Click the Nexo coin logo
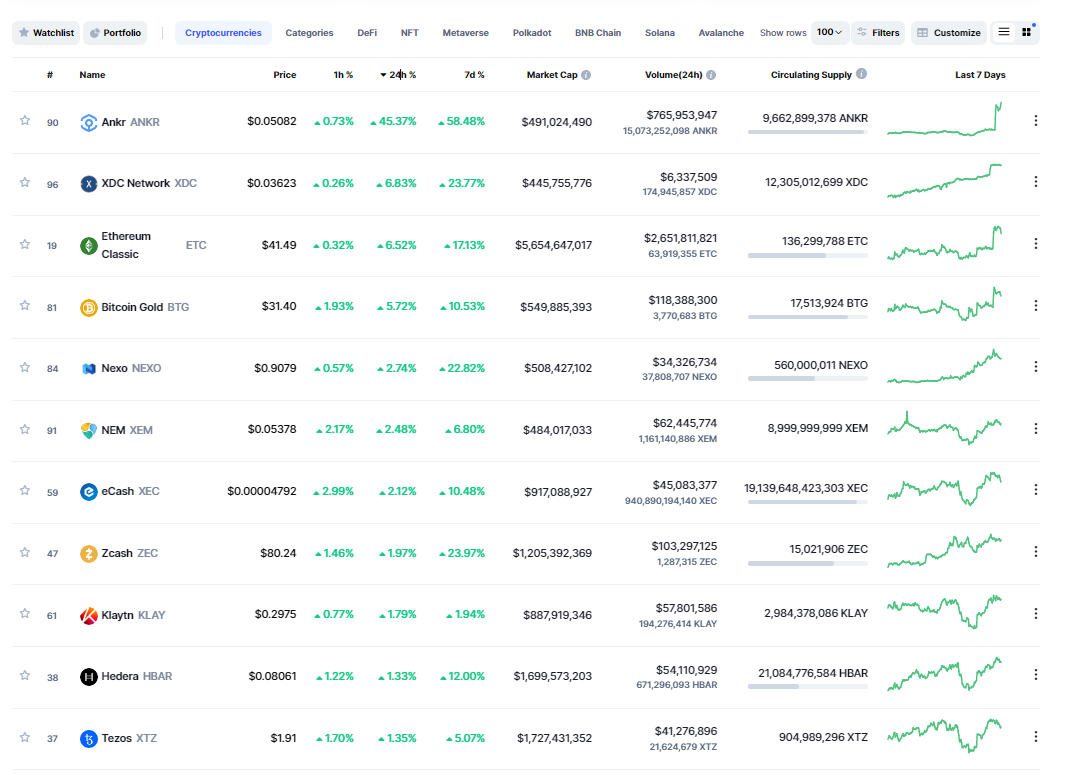 89,369
